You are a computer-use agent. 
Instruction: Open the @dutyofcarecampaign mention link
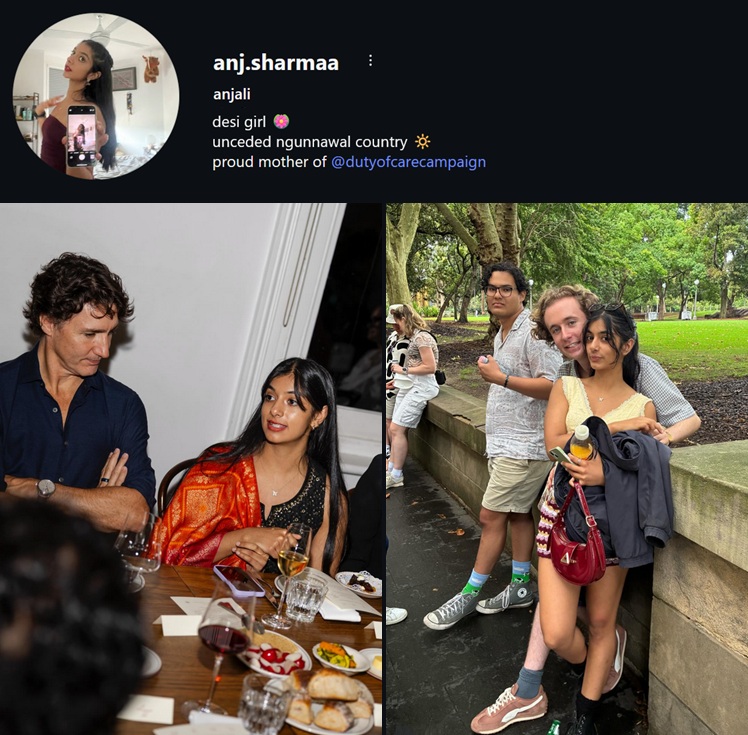click(408, 162)
